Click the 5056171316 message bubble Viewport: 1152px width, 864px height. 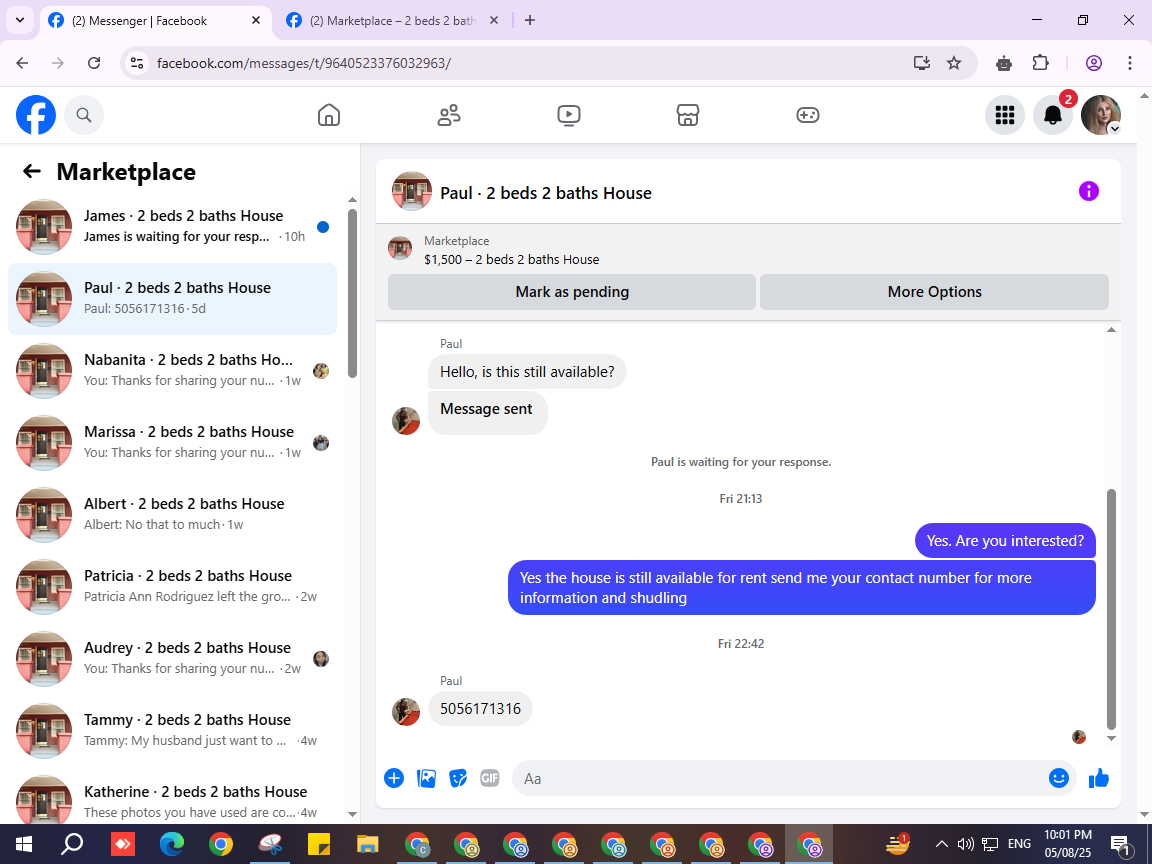(480, 708)
